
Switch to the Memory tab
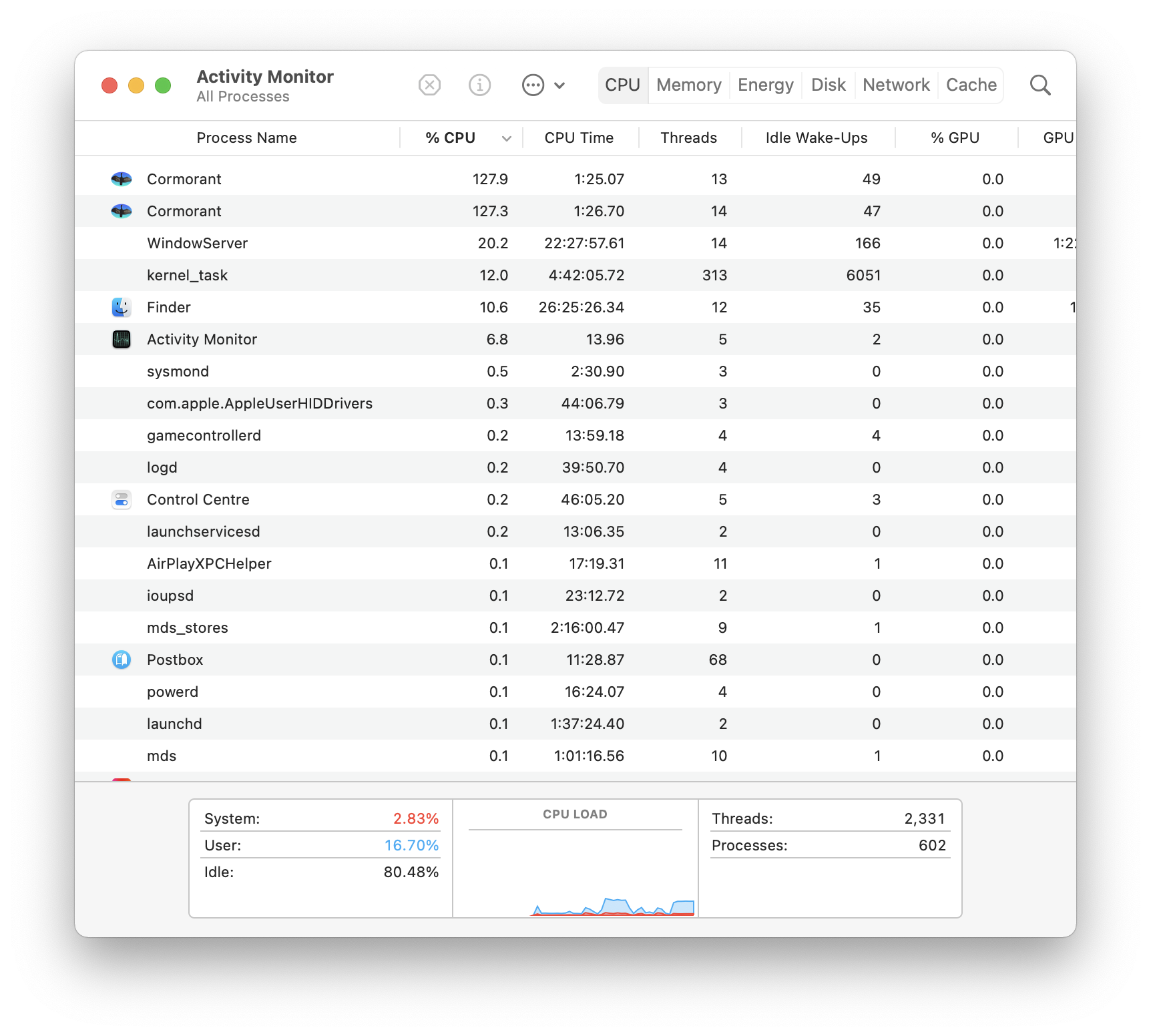click(688, 85)
